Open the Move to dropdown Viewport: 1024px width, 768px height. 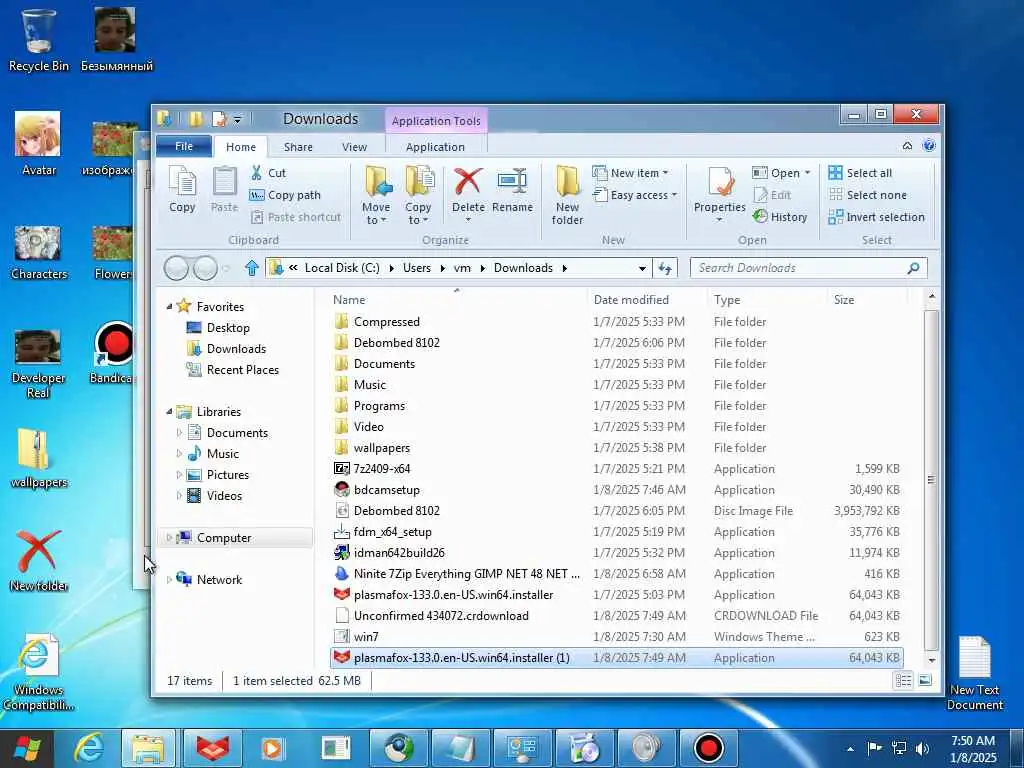click(376, 214)
